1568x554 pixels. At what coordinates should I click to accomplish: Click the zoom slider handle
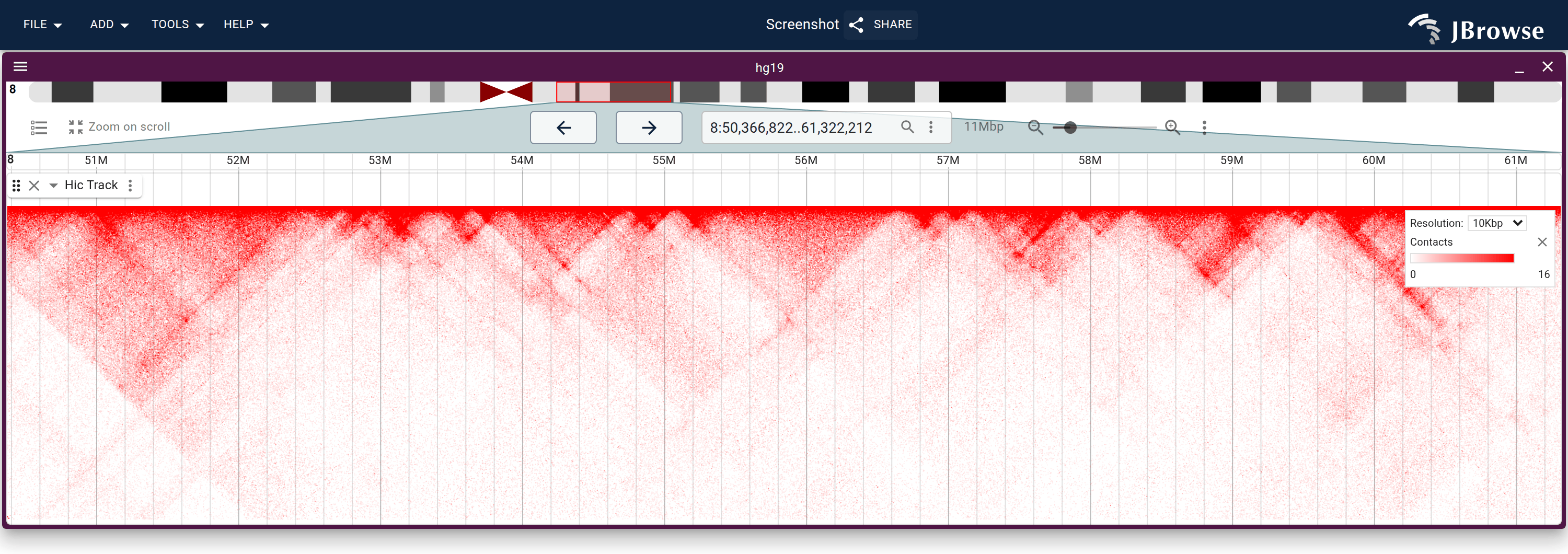pos(1070,127)
